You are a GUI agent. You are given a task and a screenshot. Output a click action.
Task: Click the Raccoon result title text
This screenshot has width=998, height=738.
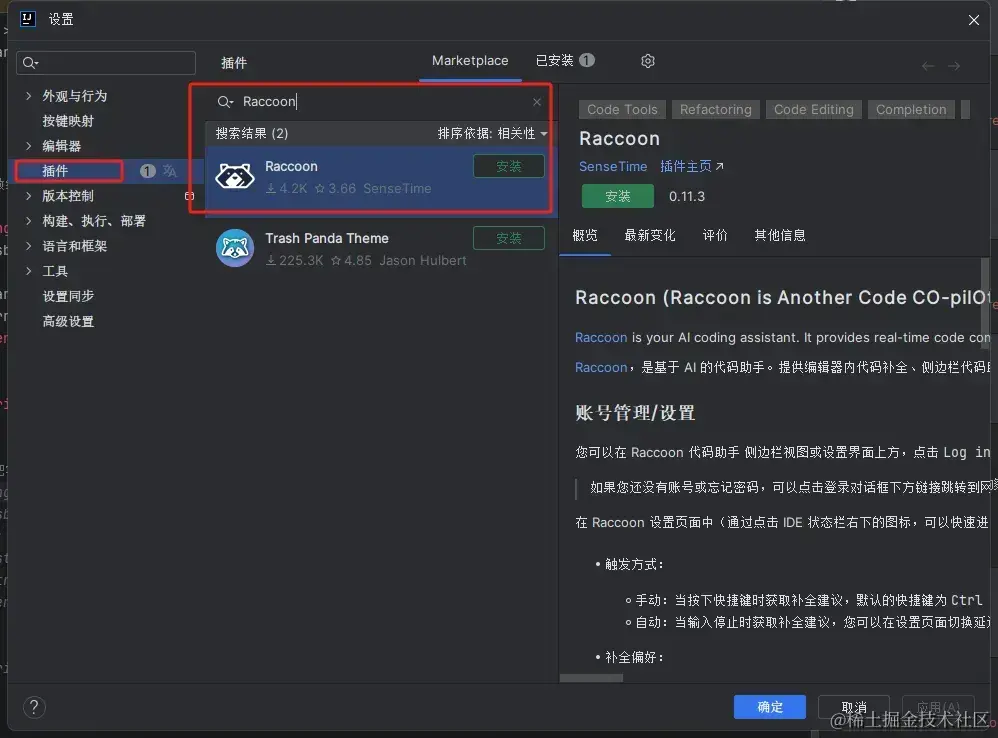[291, 167]
